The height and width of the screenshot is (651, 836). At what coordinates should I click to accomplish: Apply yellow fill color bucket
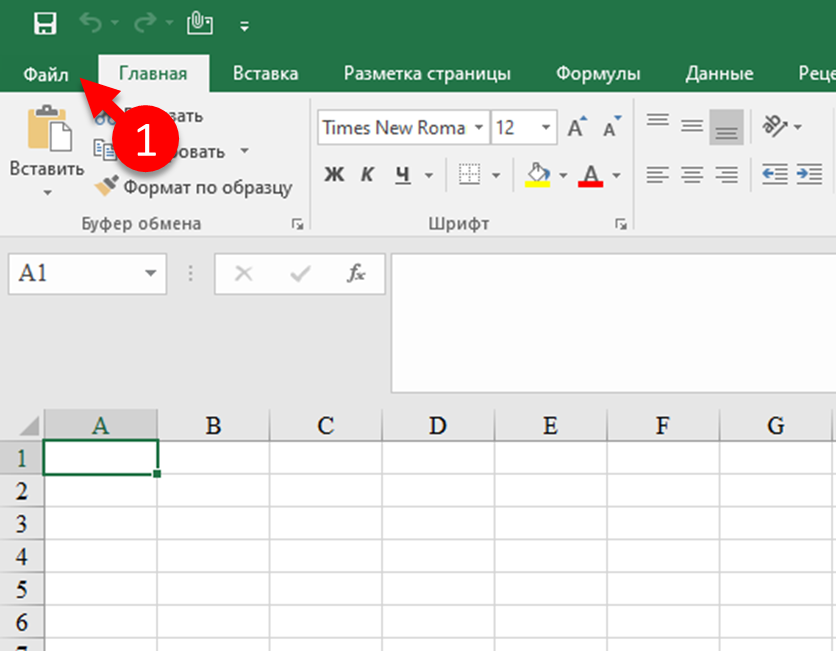[537, 174]
